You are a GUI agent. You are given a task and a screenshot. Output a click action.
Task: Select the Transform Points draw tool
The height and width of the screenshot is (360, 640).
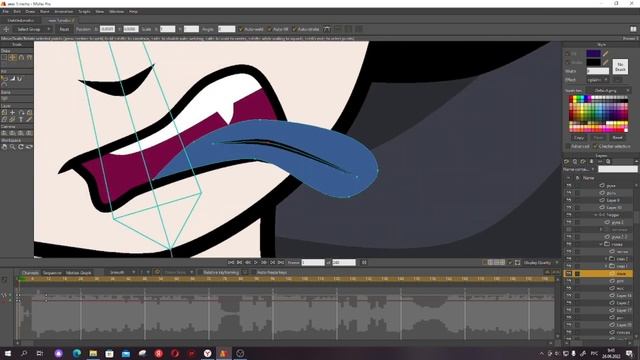pyautogui.click(x=13, y=58)
